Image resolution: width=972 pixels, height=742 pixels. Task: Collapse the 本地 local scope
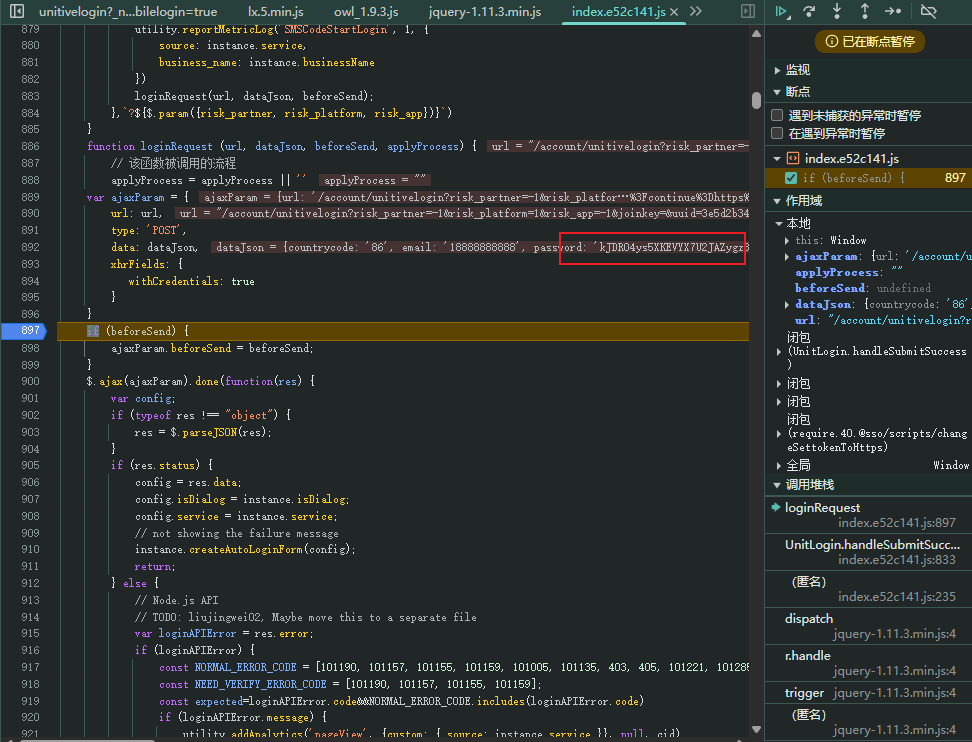click(x=779, y=223)
